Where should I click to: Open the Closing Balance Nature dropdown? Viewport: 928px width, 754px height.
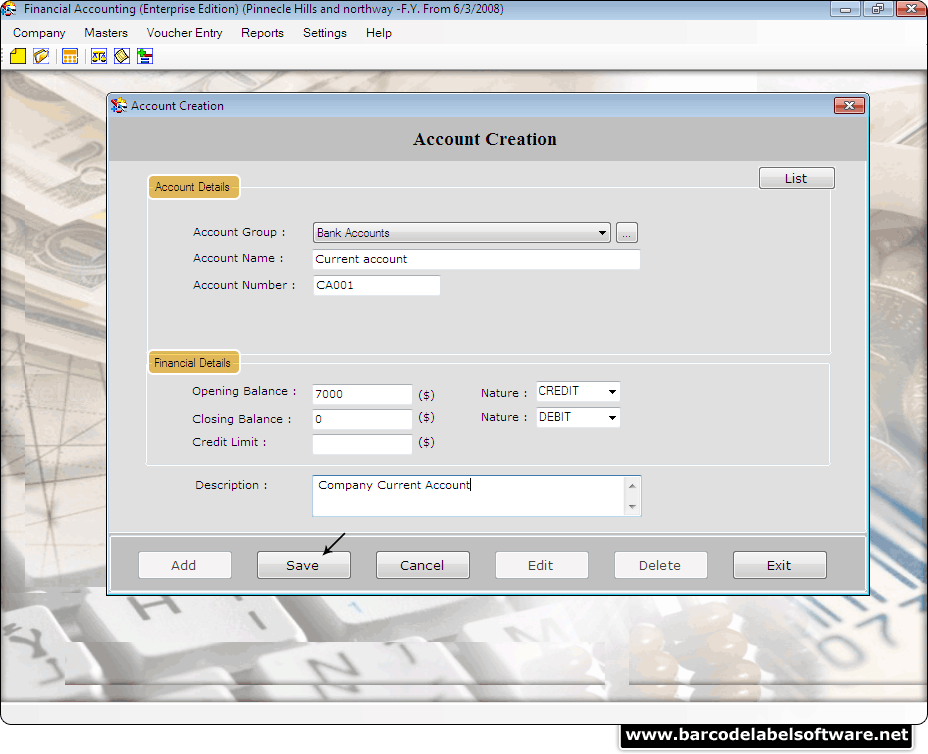click(x=611, y=418)
